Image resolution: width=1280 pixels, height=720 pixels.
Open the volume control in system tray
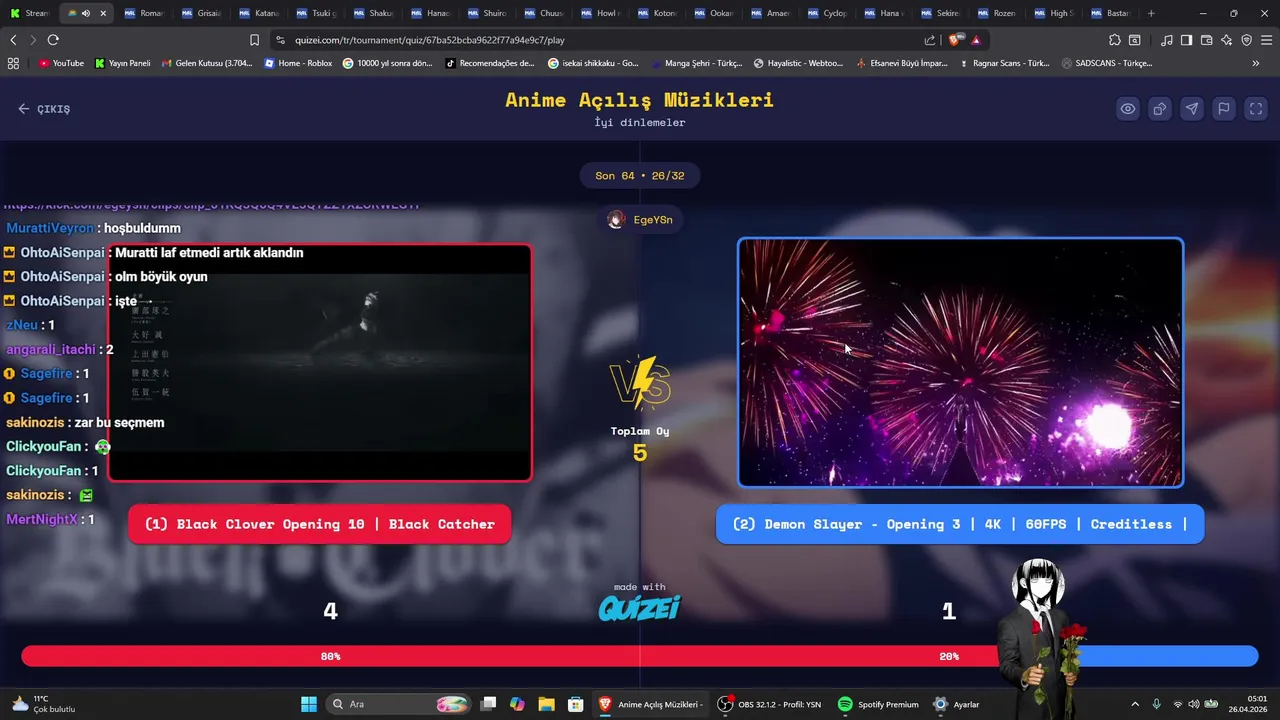click(x=1193, y=704)
